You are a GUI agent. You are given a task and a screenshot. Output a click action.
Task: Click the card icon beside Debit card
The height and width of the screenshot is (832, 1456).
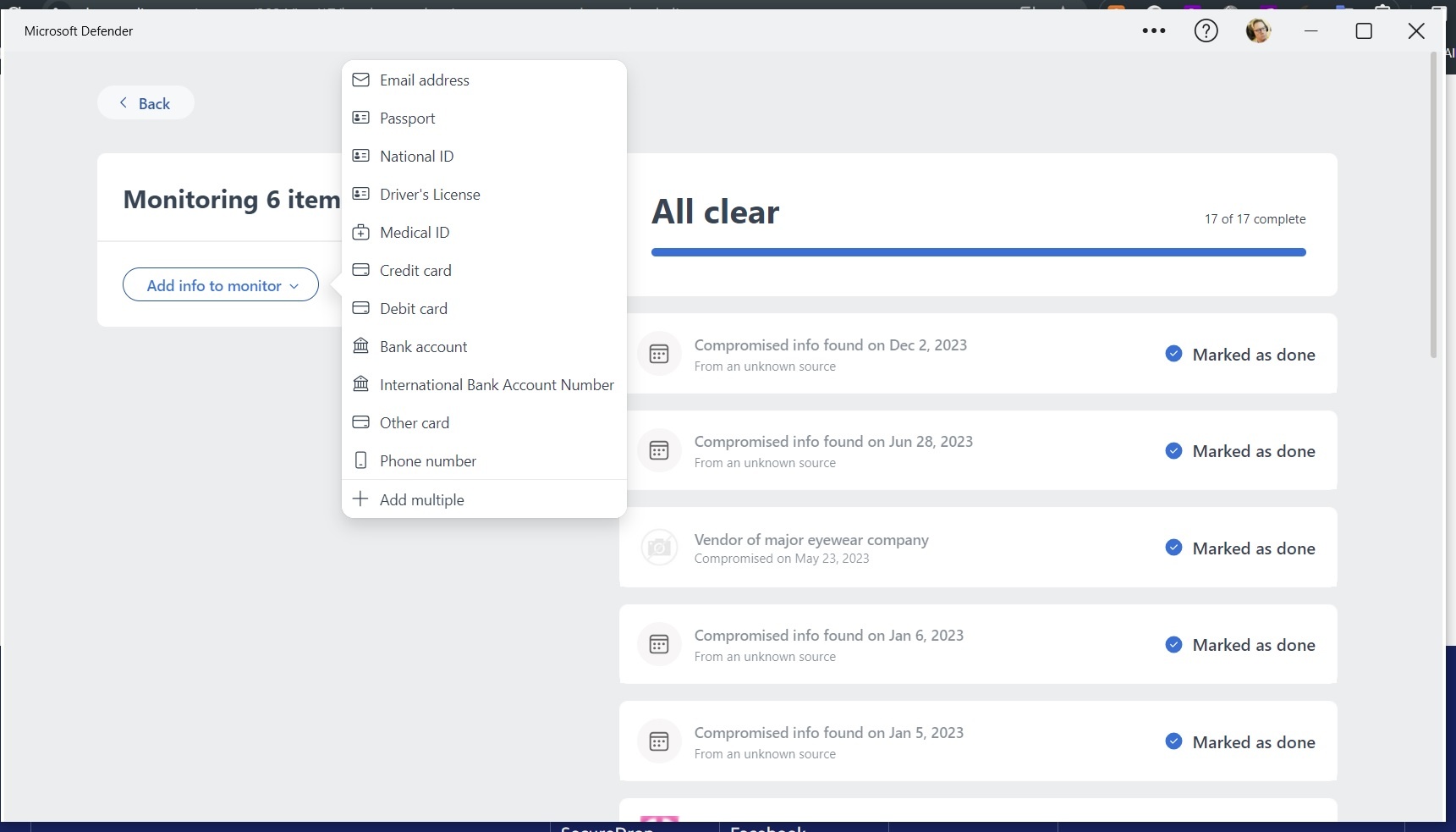tap(360, 308)
